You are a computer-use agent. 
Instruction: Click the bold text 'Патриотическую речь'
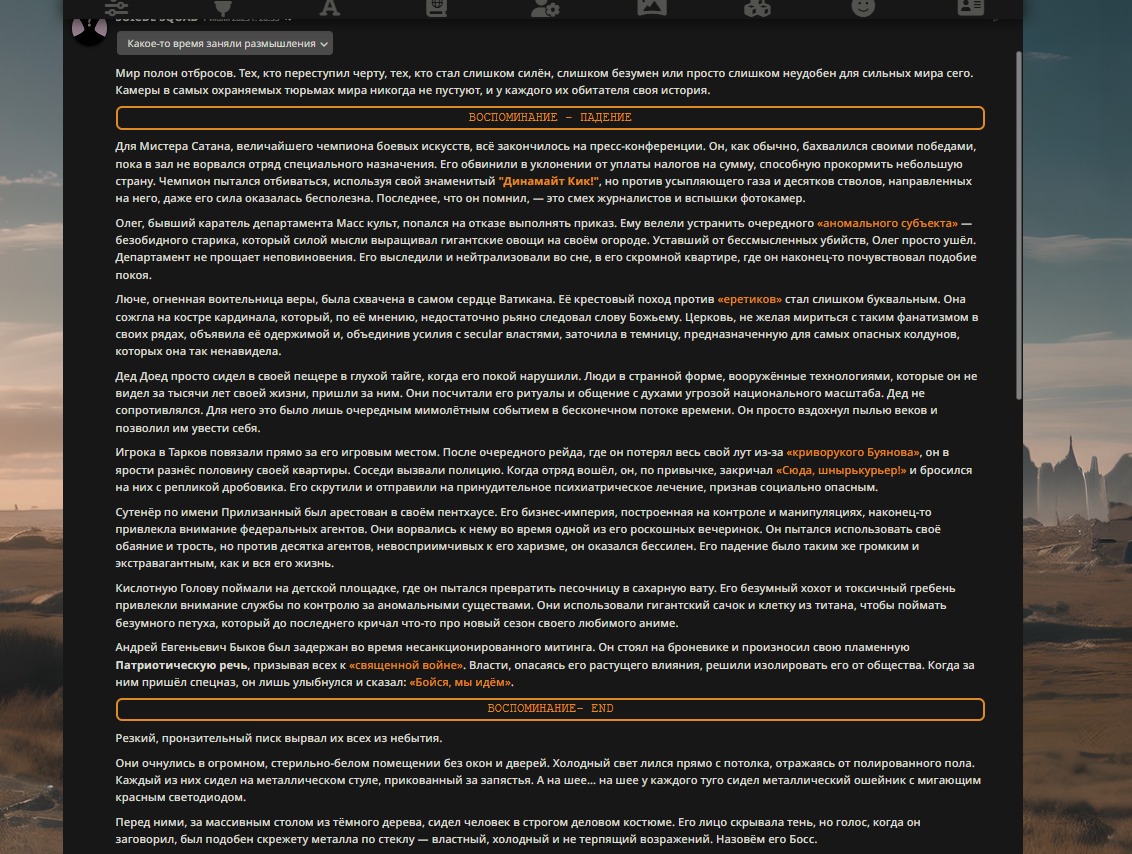coord(181,665)
